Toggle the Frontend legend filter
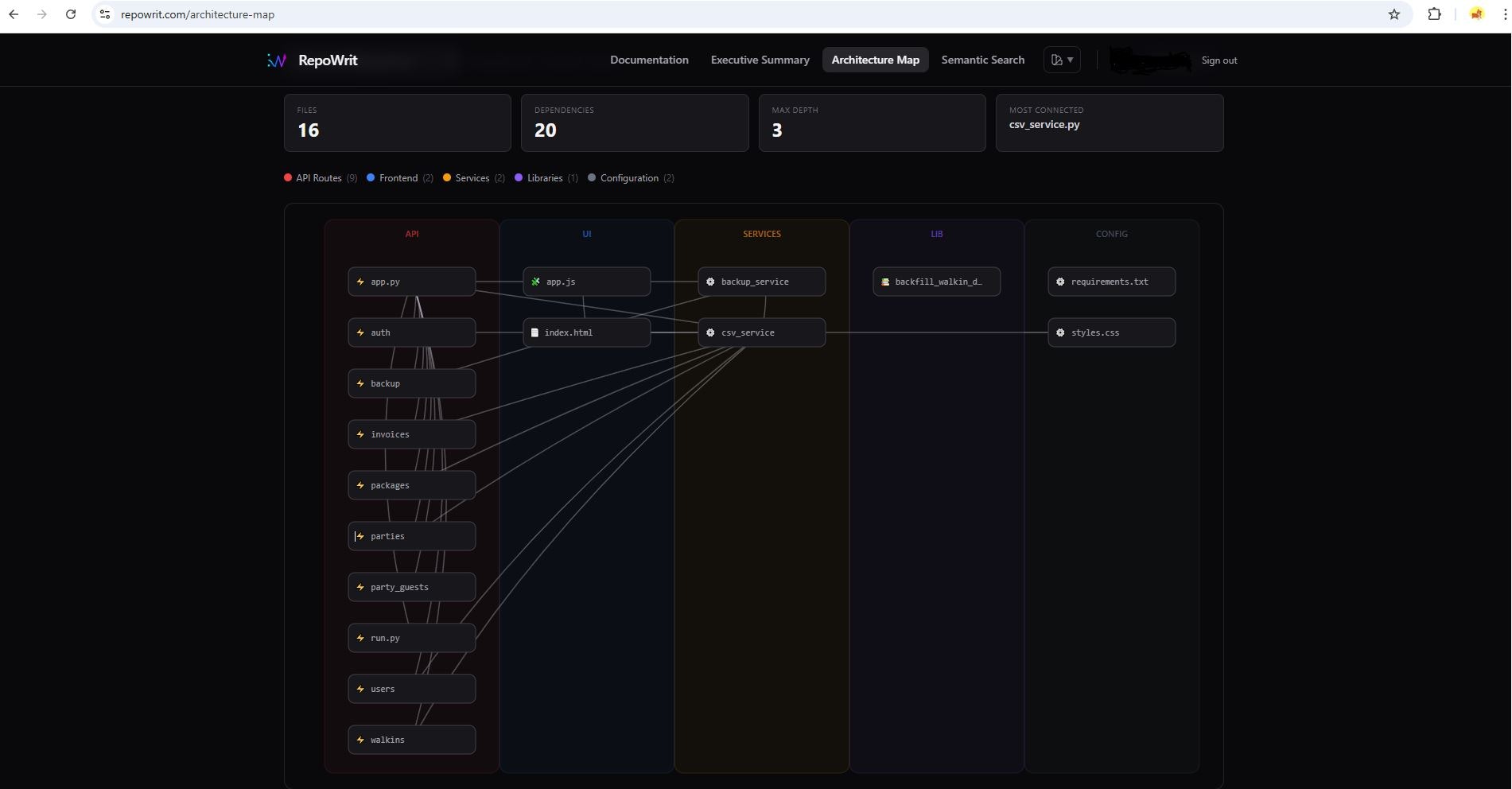The height and width of the screenshot is (789, 1512). (400, 178)
